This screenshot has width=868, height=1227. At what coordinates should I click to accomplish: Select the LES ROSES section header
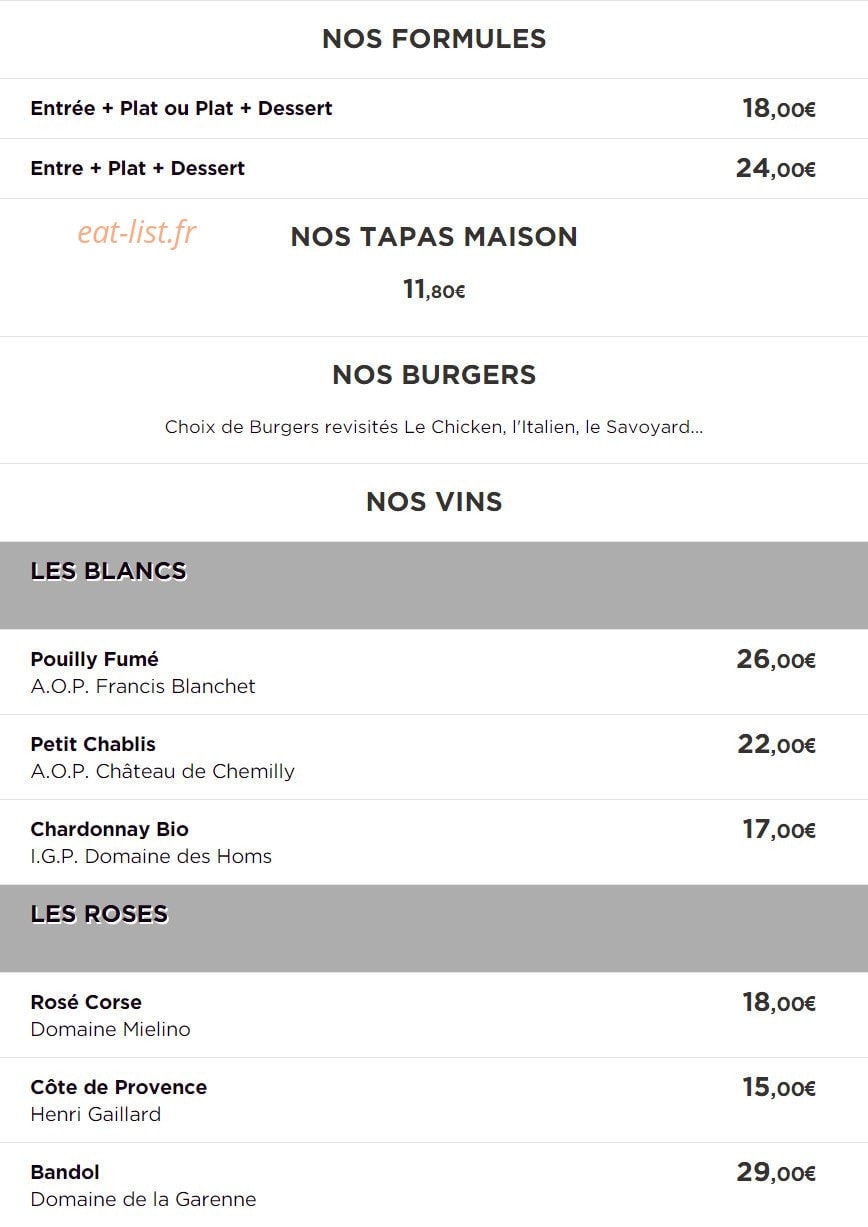click(434, 929)
